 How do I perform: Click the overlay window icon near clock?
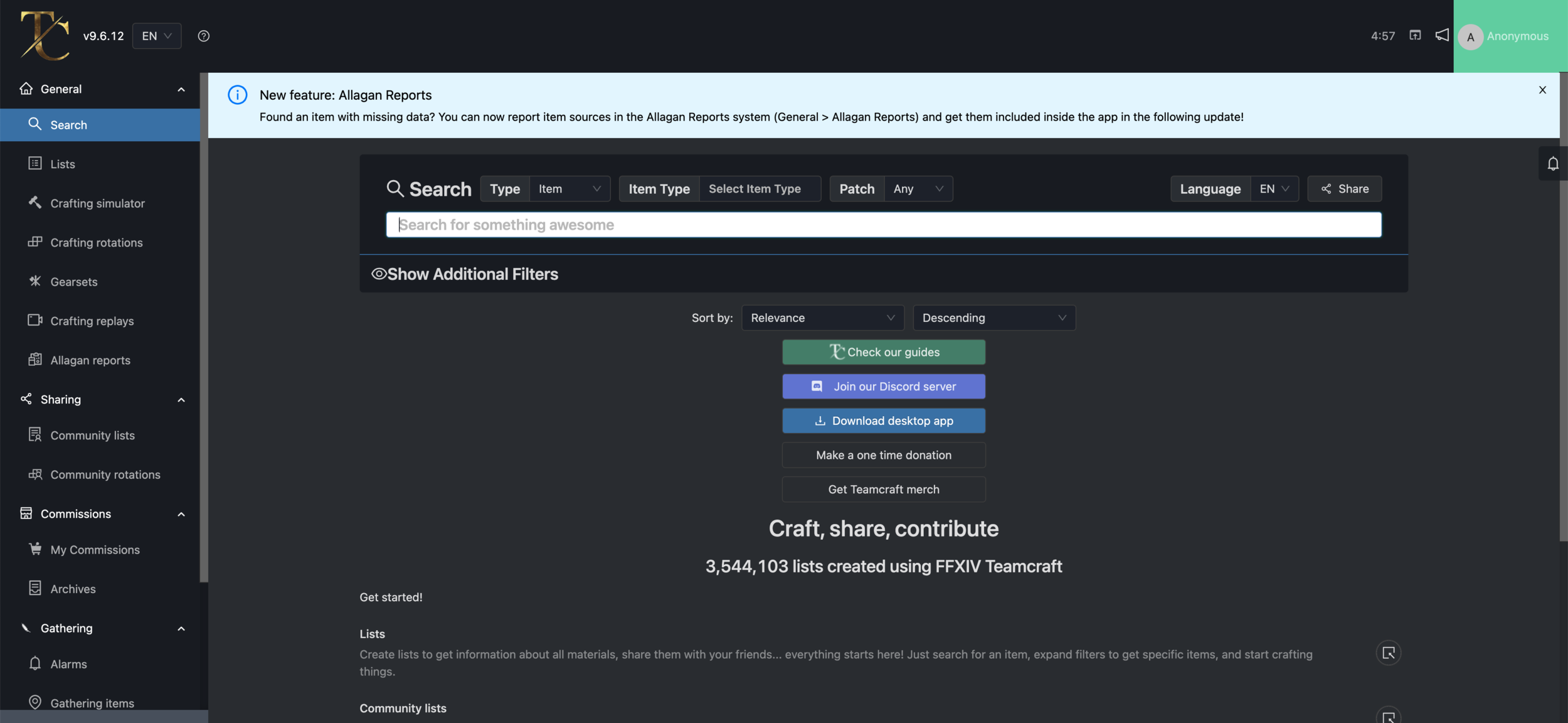pos(1415,35)
